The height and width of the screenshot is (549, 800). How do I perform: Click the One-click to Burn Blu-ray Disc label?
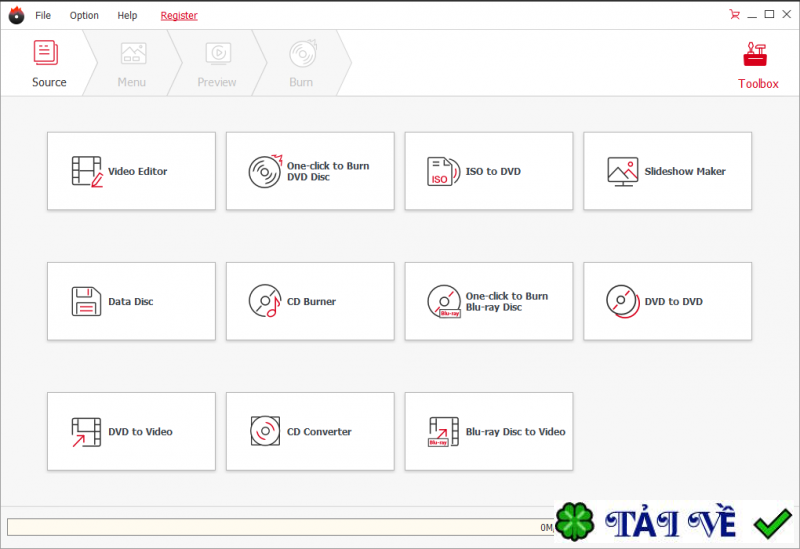point(507,302)
